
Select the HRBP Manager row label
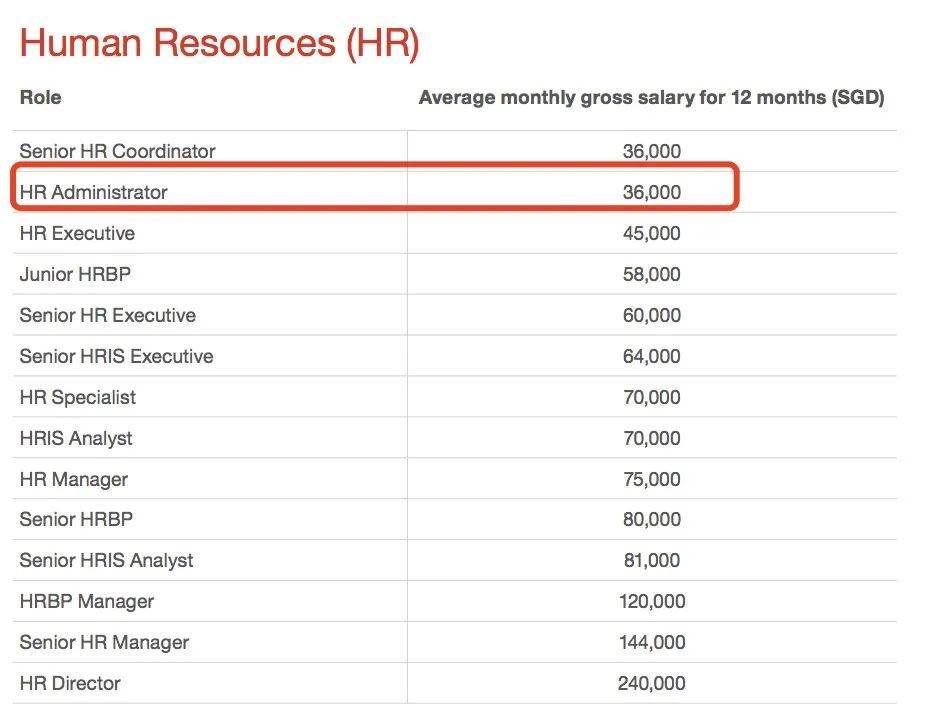click(x=87, y=602)
